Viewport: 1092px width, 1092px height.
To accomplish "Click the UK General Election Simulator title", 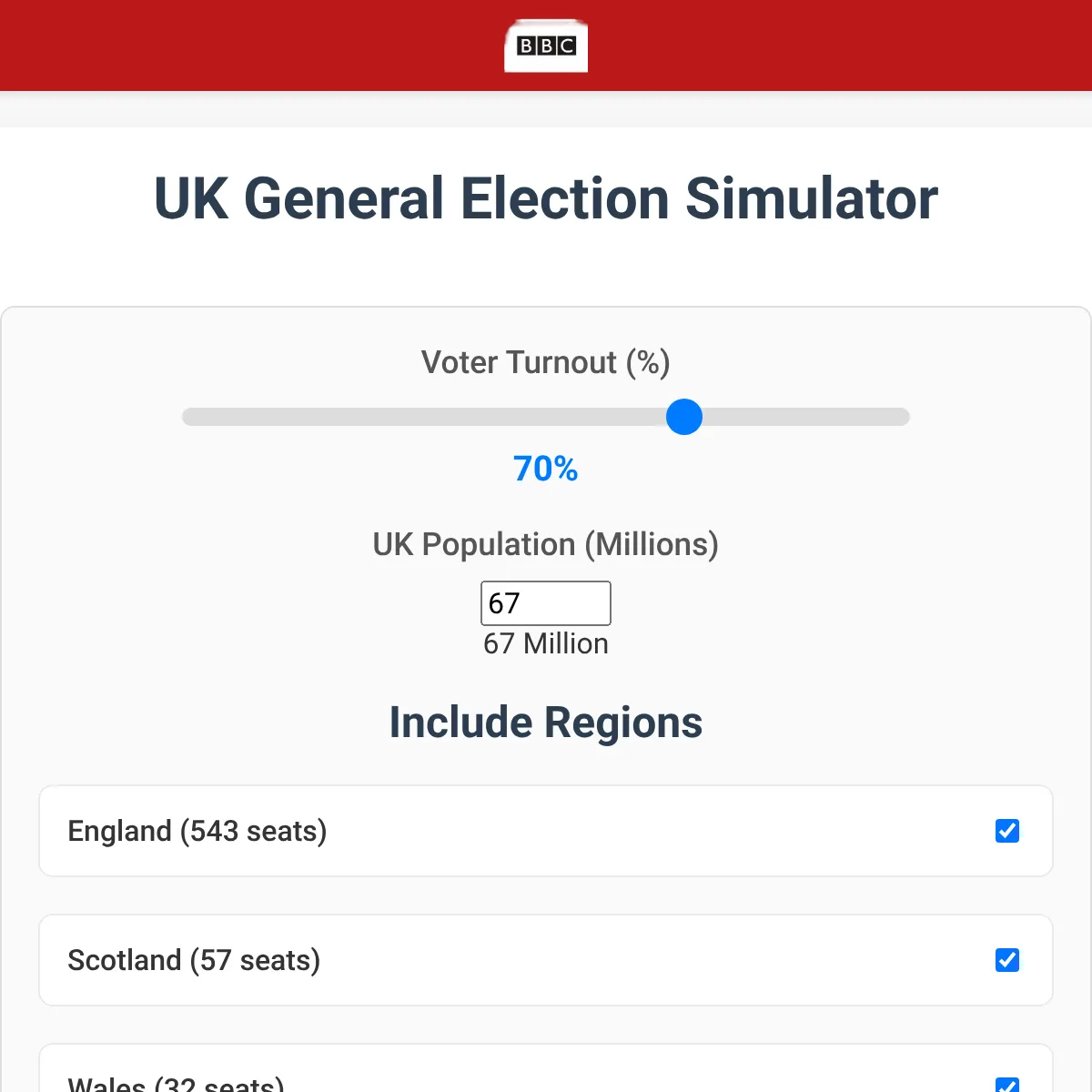I will [545, 198].
